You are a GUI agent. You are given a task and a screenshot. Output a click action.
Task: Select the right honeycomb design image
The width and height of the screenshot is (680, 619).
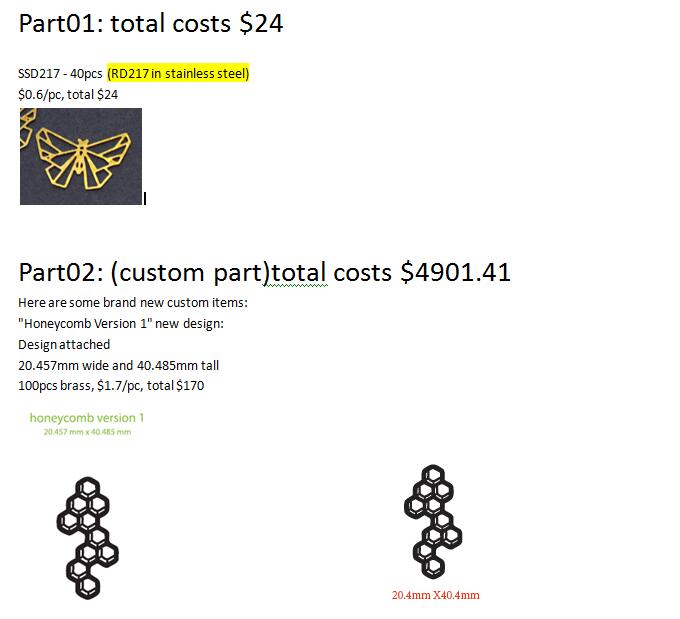click(431, 522)
